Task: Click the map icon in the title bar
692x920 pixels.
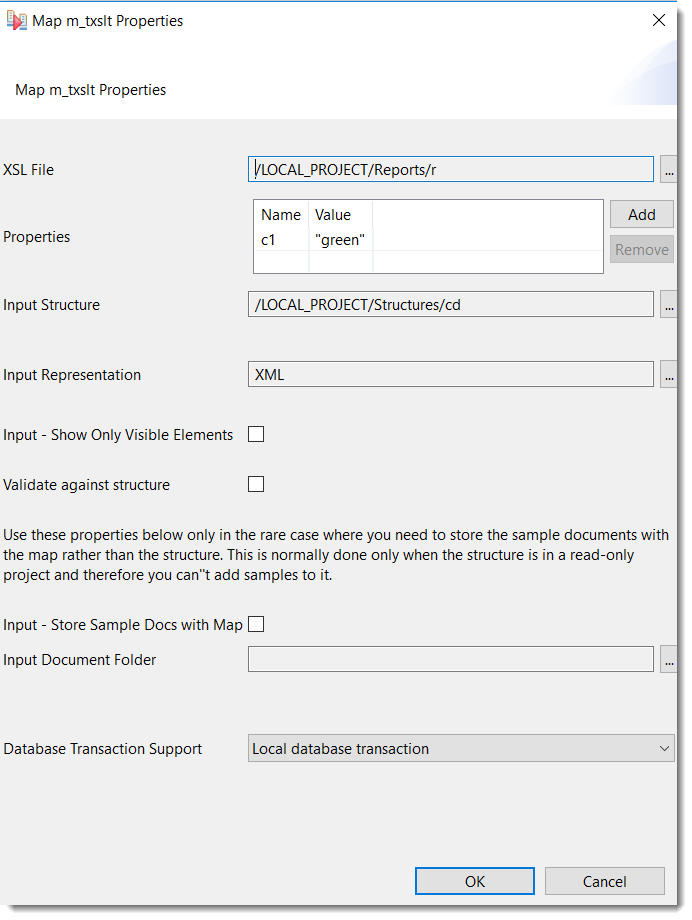Action: [17, 21]
